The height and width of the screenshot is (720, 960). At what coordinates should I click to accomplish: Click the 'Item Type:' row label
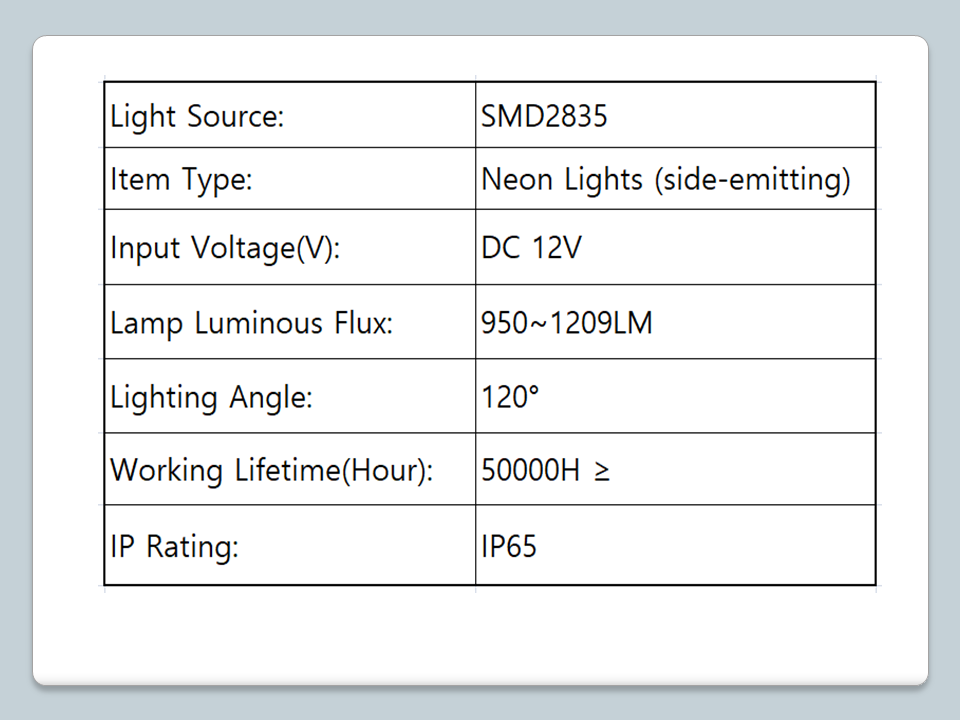(x=181, y=181)
